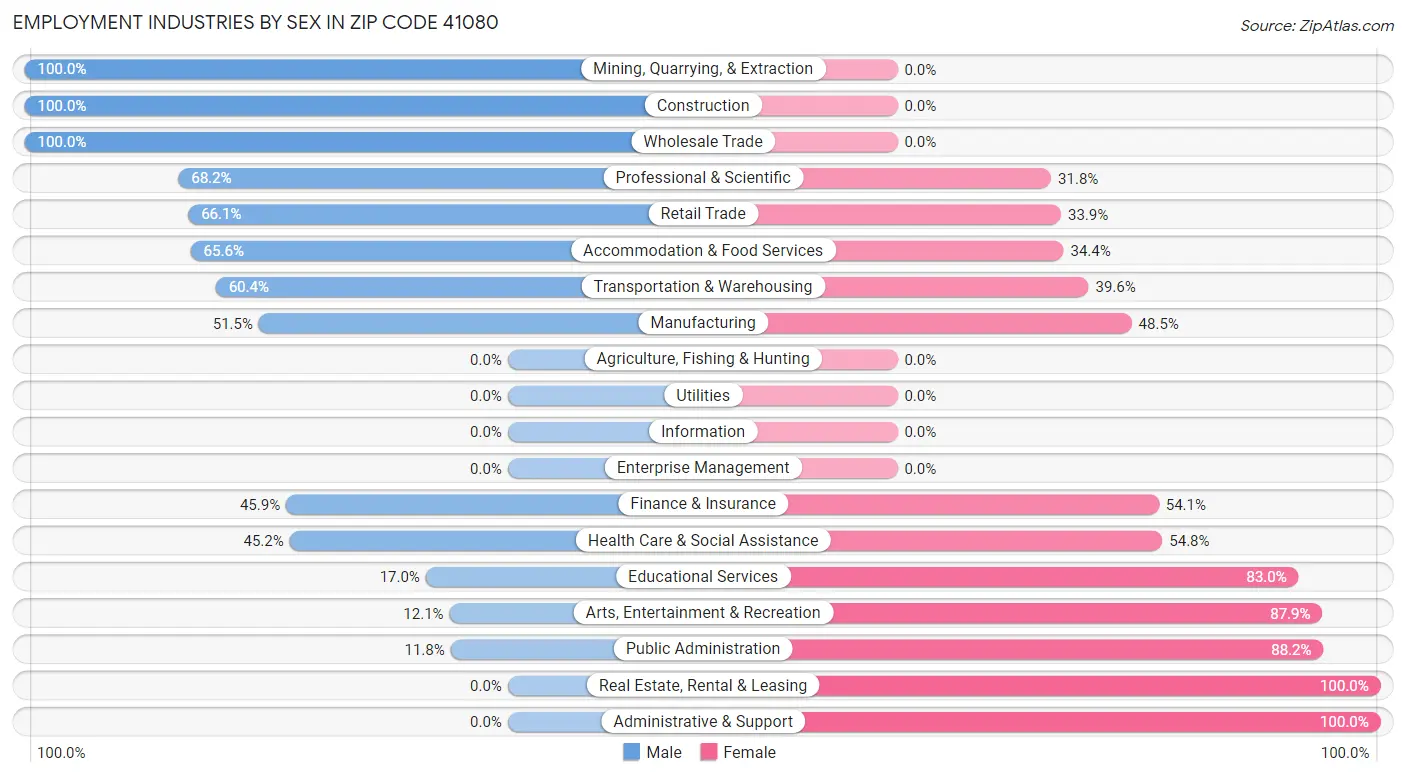The height and width of the screenshot is (777, 1406).
Task: Click the Transportation & Warehousing label
Action: 703,287
